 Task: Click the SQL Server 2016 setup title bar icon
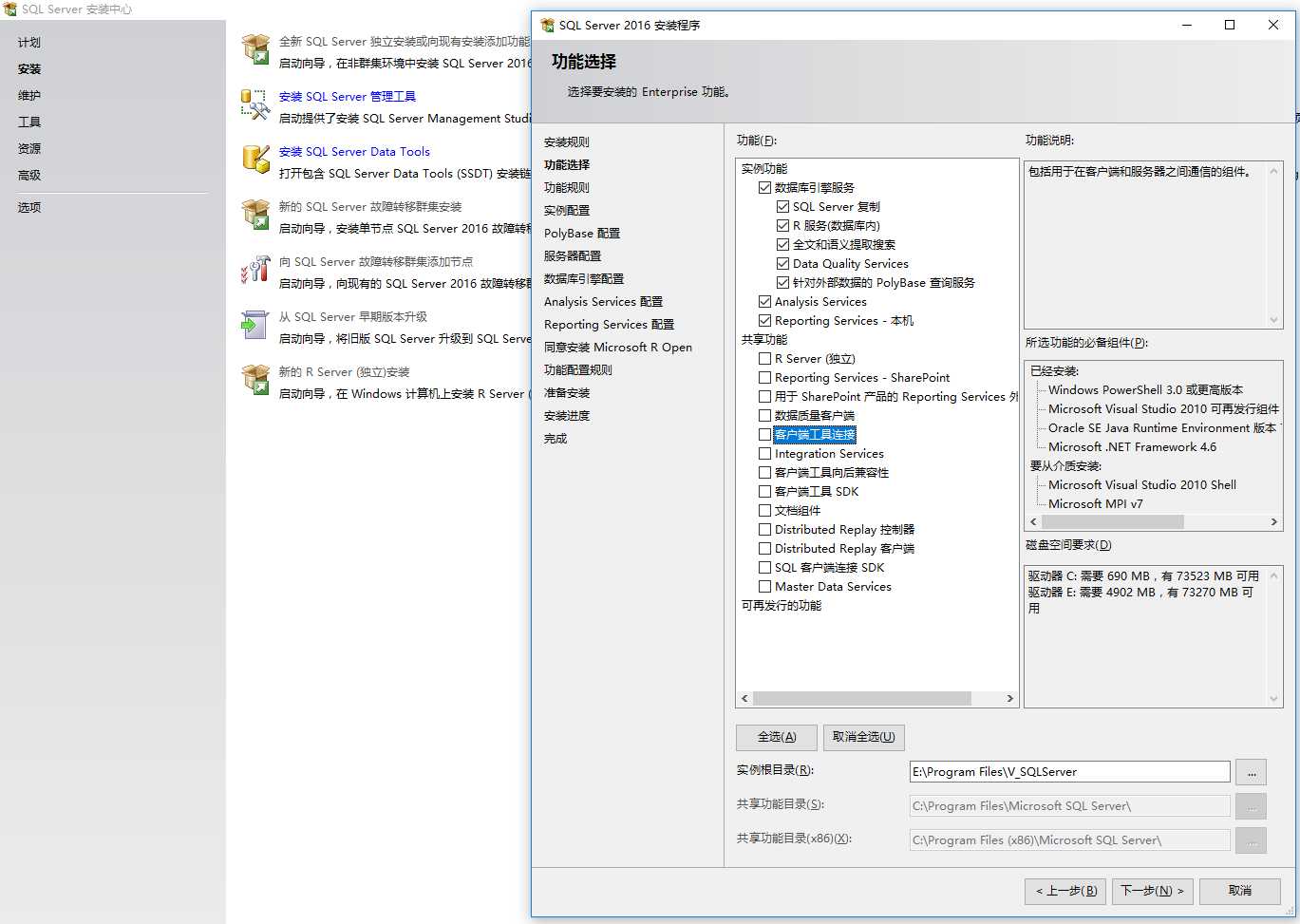pyautogui.click(x=547, y=25)
